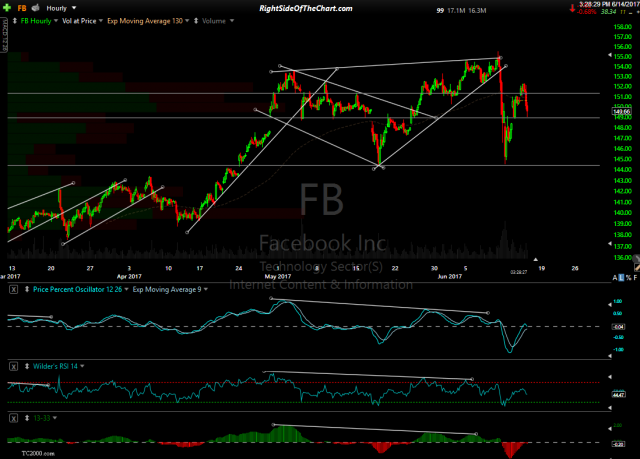Click the gray tool icon beside 136.00
The image size is (640, 459).
(636, 259)
